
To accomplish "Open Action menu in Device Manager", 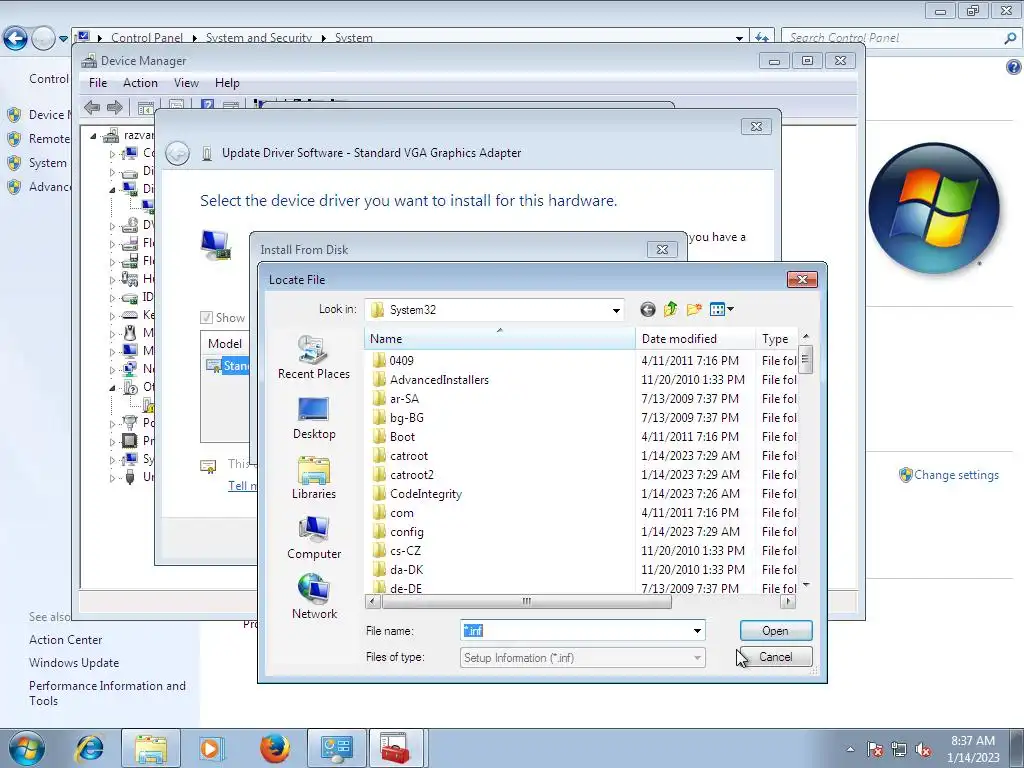I will (x=140, y=83).
